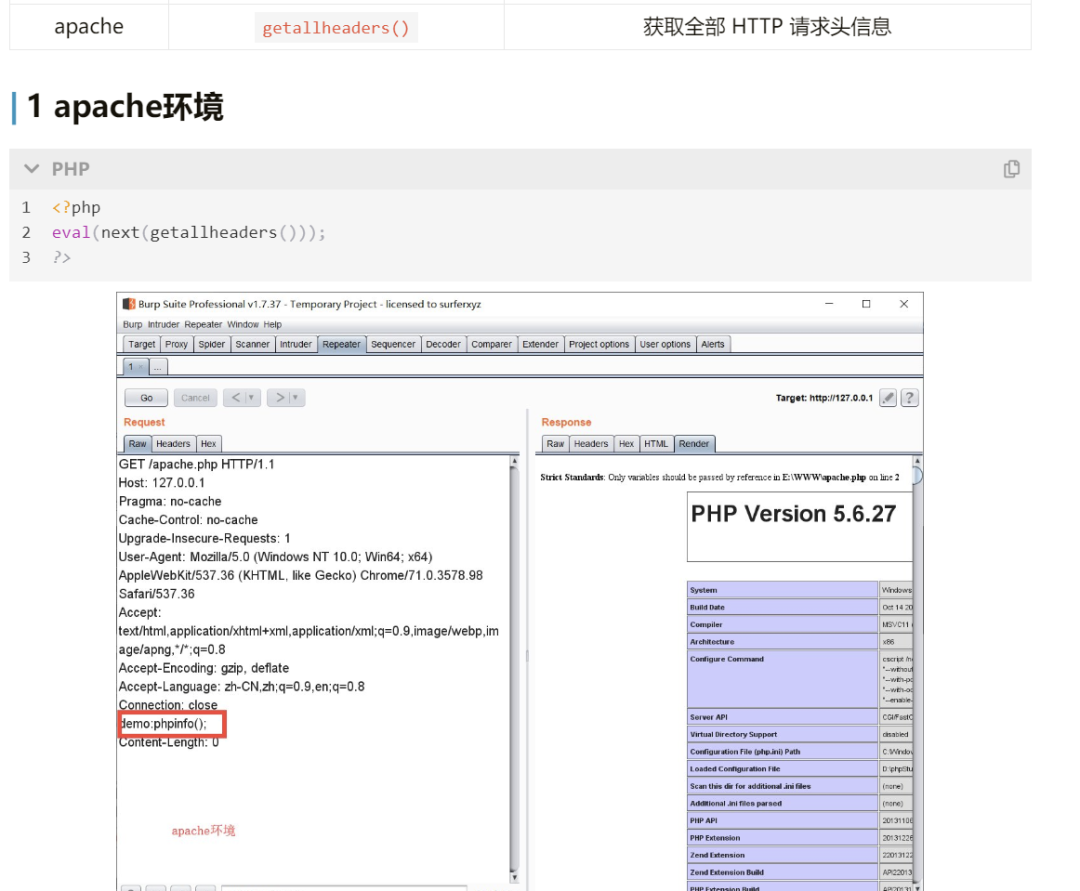Switch to the Target tab

pyautogui.click(x=141, y=344)
